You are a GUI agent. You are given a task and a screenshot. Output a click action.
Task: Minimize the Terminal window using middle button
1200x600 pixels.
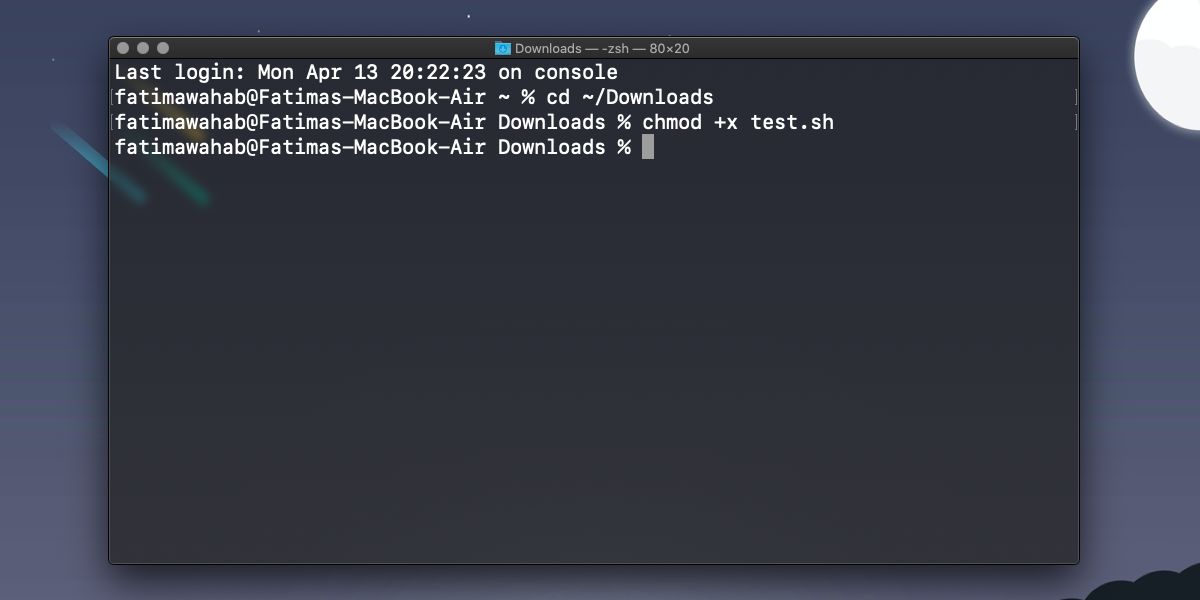pos(143,48)
